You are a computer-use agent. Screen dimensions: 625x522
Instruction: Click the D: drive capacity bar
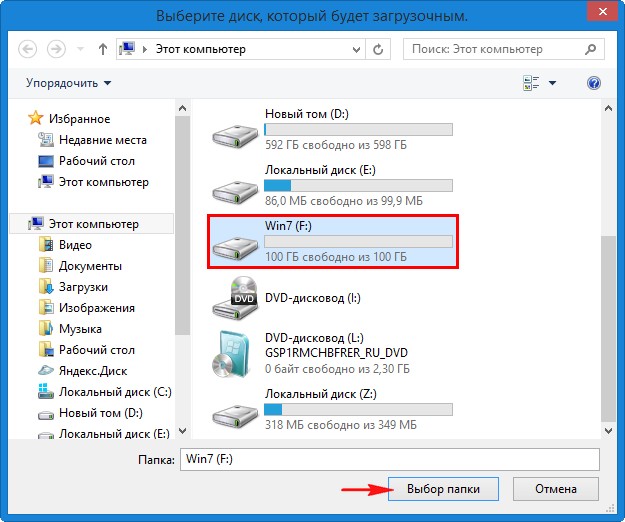coord(358,130)
